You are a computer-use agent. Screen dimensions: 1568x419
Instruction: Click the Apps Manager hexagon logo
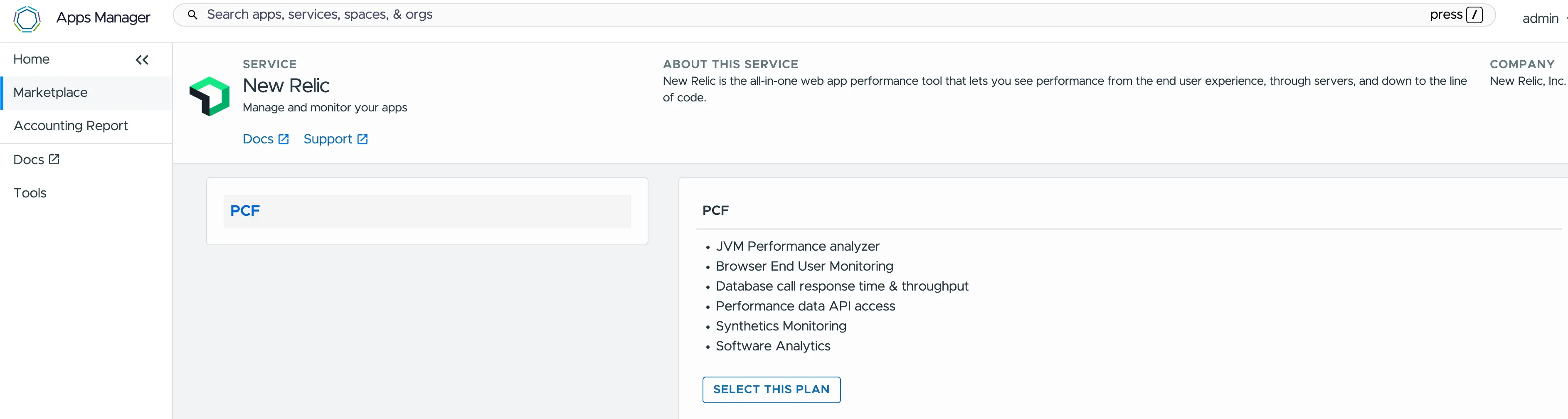27,18
